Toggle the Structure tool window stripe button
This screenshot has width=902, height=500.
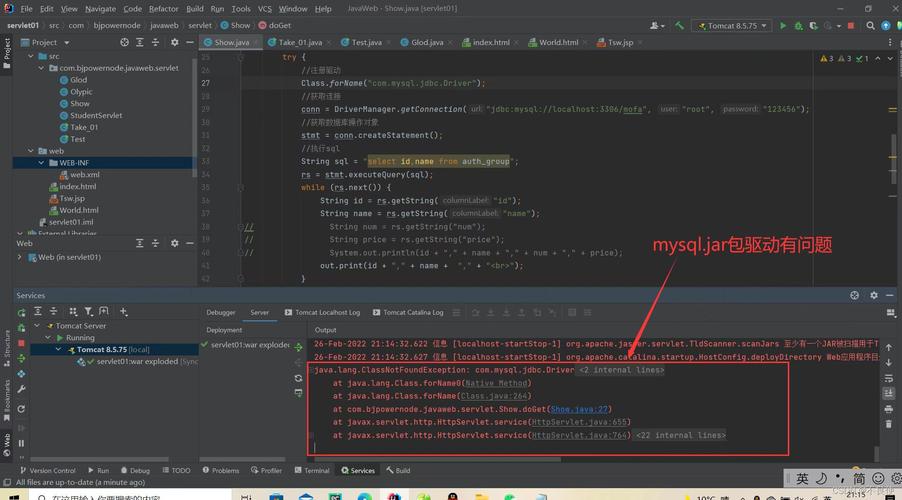click(6, 349)
